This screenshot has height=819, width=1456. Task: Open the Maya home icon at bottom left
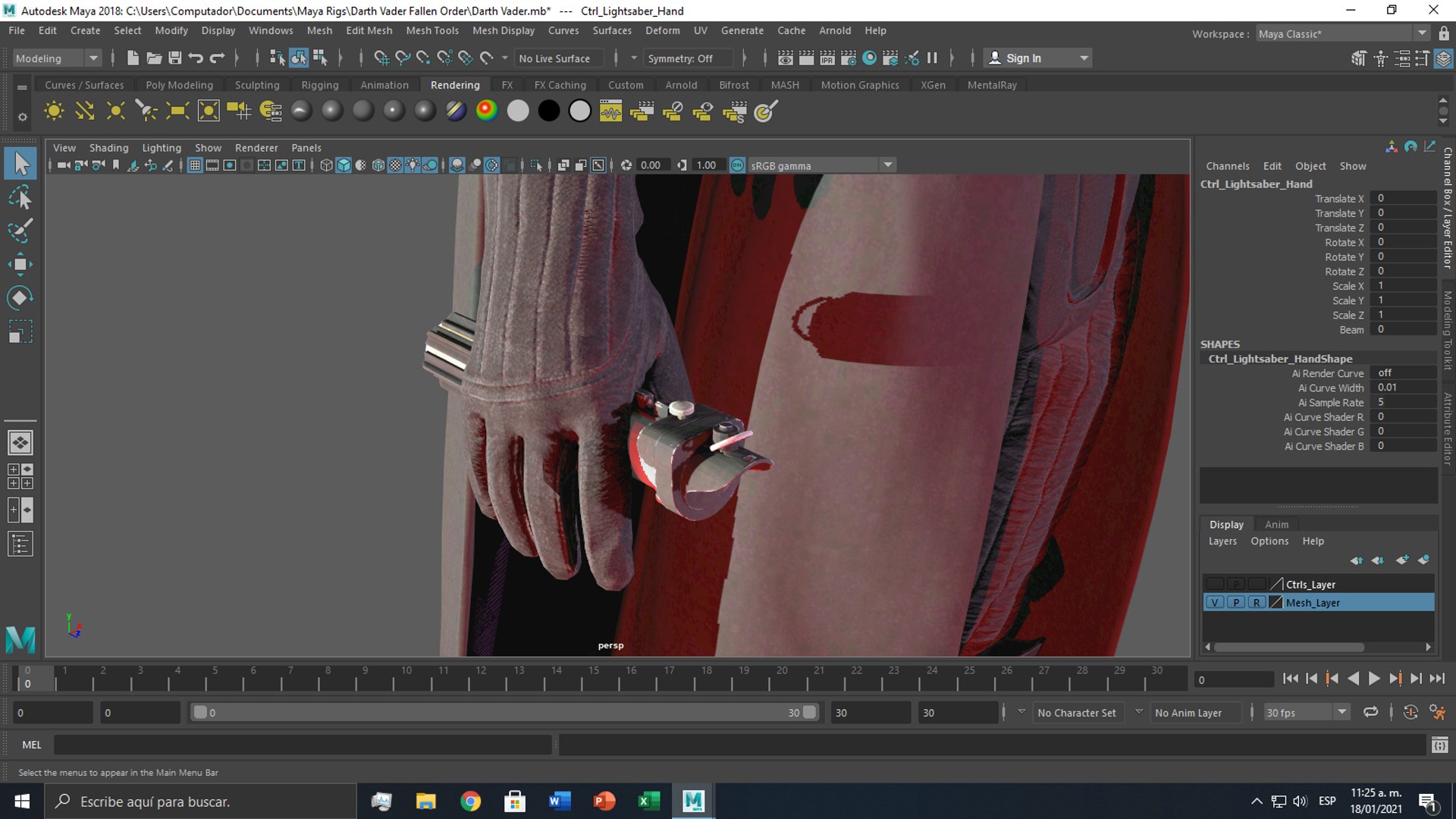pyautogui.click(x=20, y=639)
